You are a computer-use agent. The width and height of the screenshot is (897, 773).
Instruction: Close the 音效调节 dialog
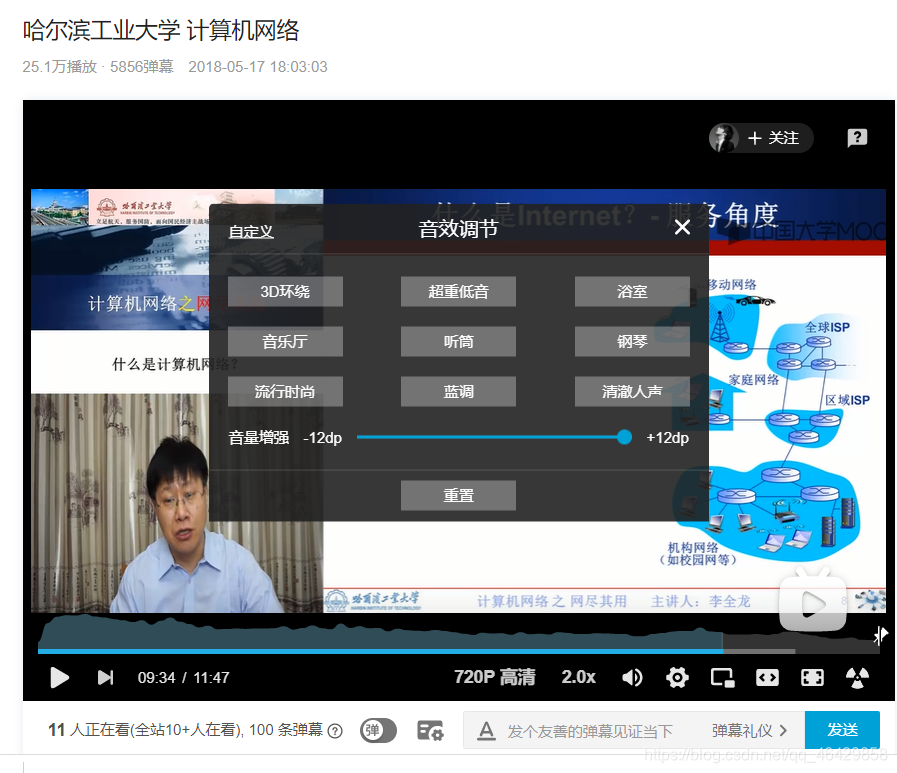pos(682,227)
